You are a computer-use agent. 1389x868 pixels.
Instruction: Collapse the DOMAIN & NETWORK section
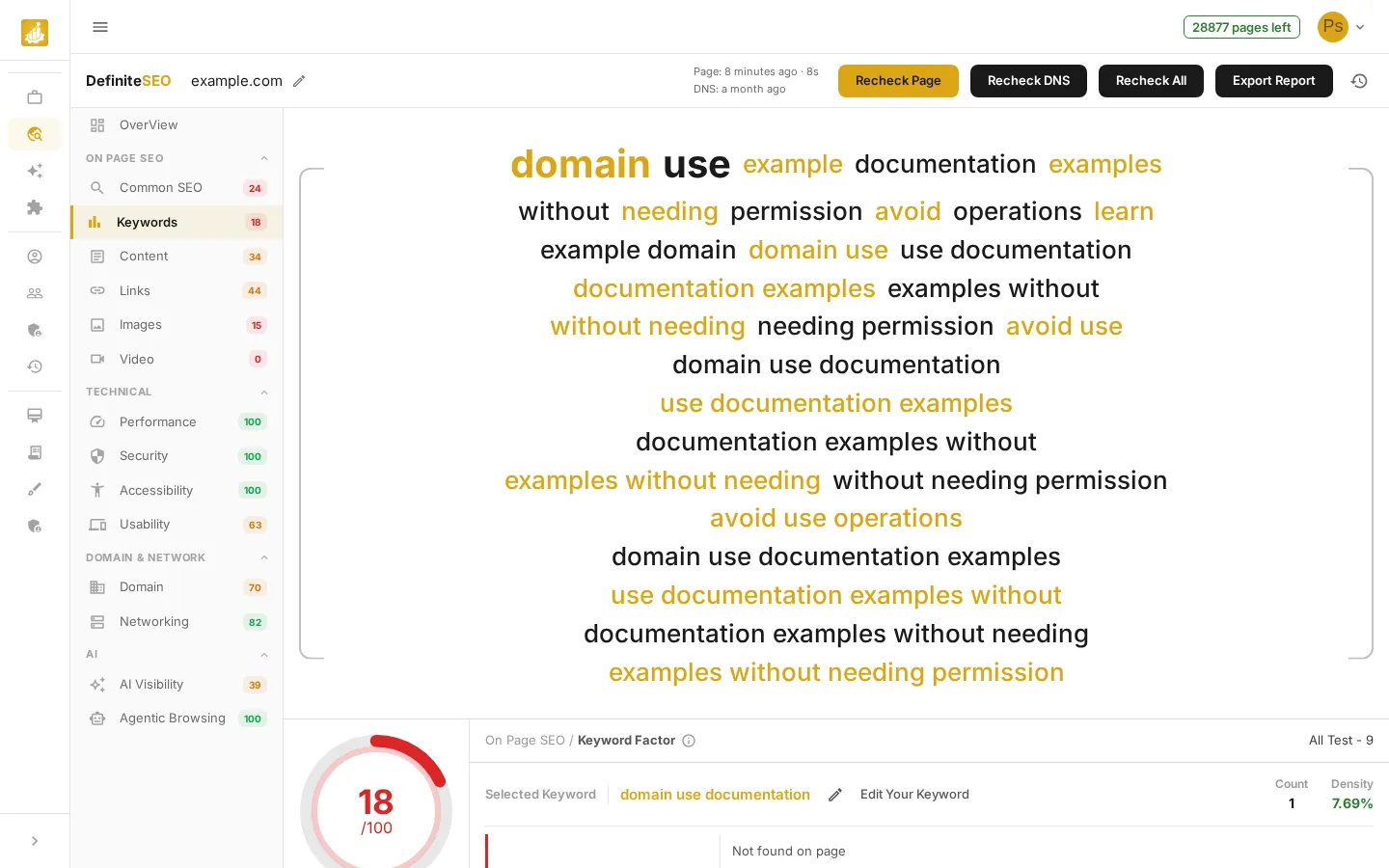(264, 557)
